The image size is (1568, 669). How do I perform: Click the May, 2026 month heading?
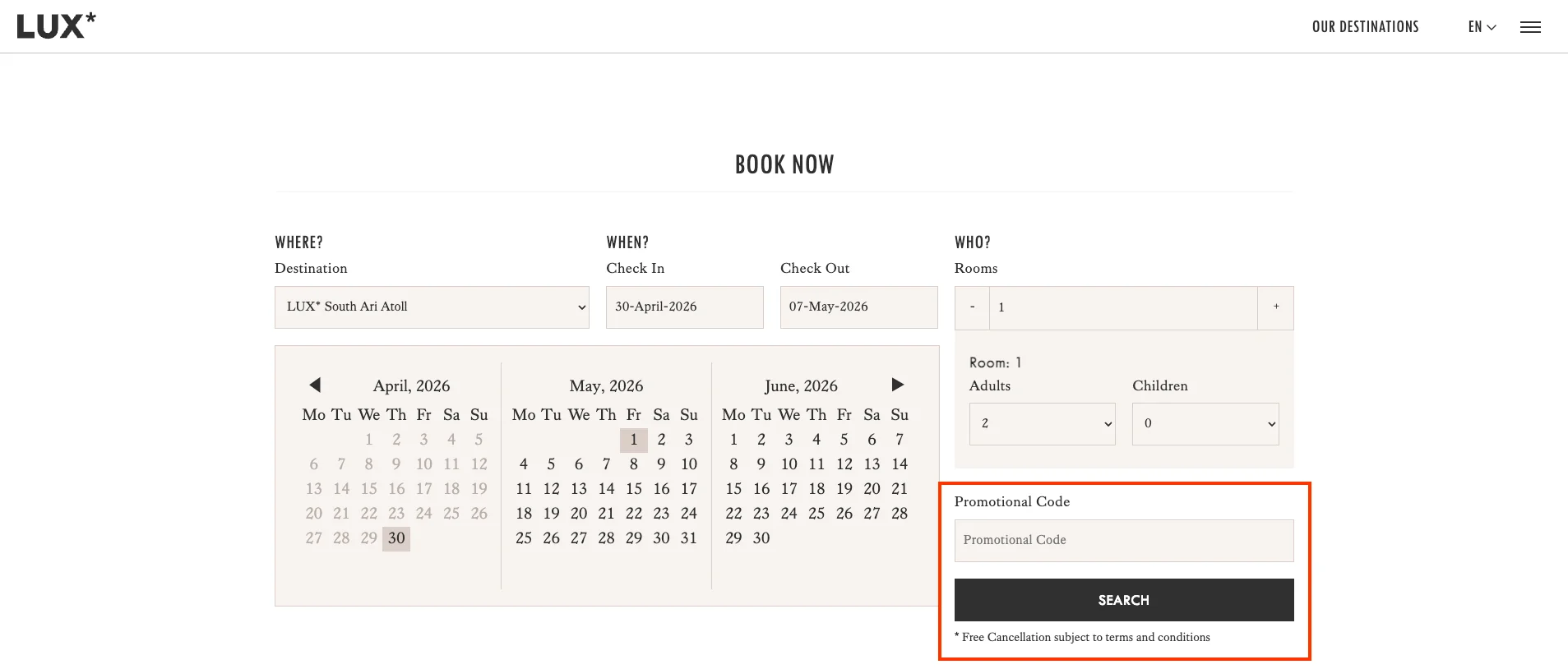click(606, 386)
